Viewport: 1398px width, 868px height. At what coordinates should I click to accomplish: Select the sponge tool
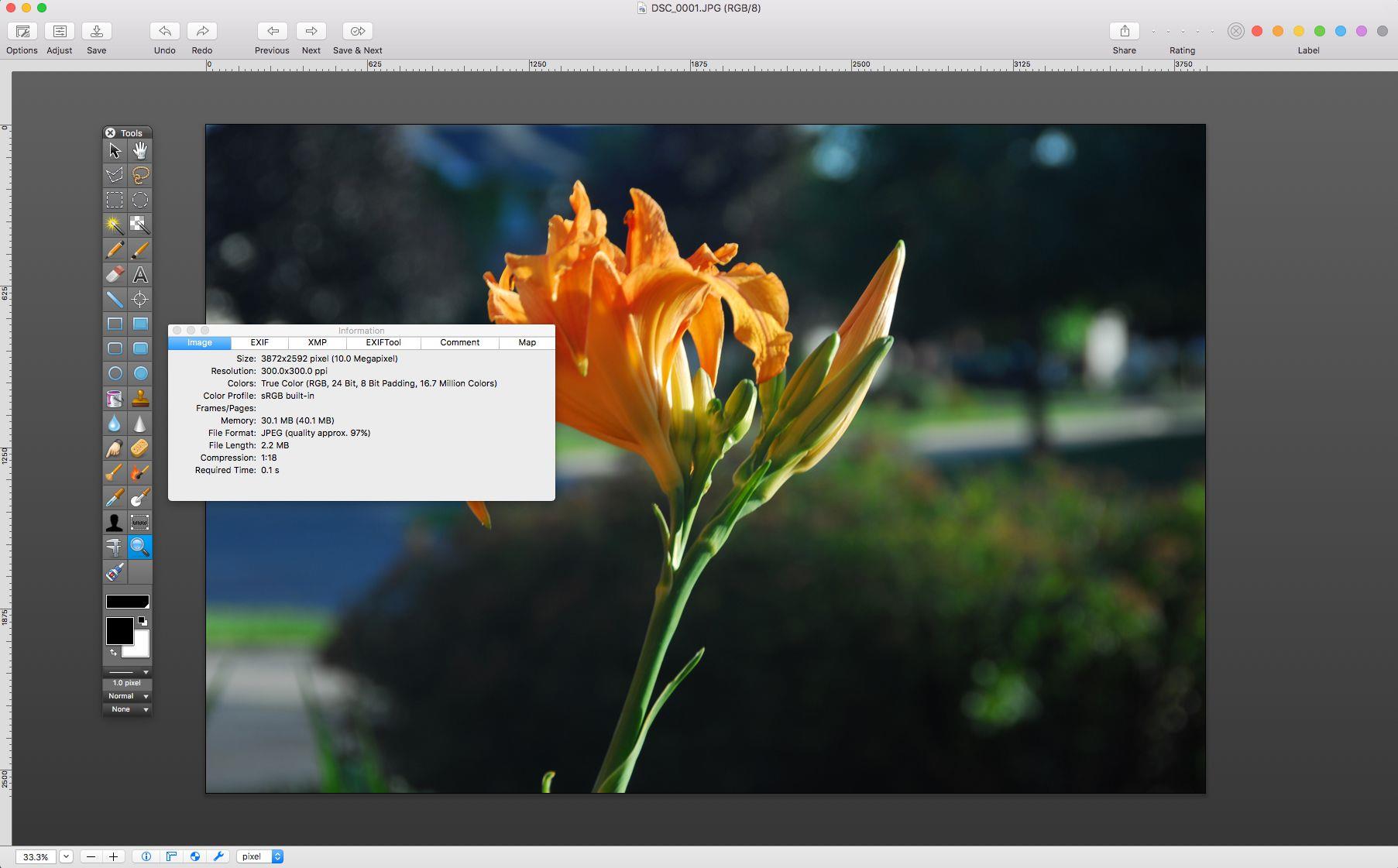pyautogui.click(x=140, y=448)
